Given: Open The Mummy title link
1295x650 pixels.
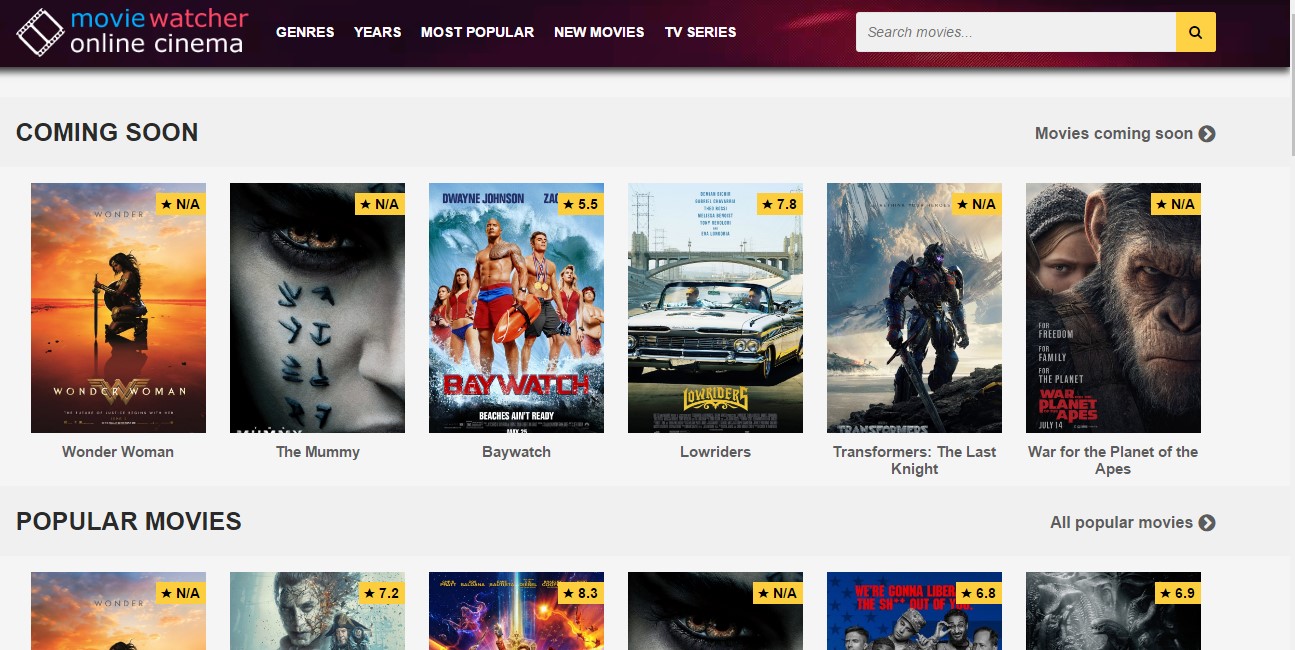Looking at the screenshot, I should [318, 452].
